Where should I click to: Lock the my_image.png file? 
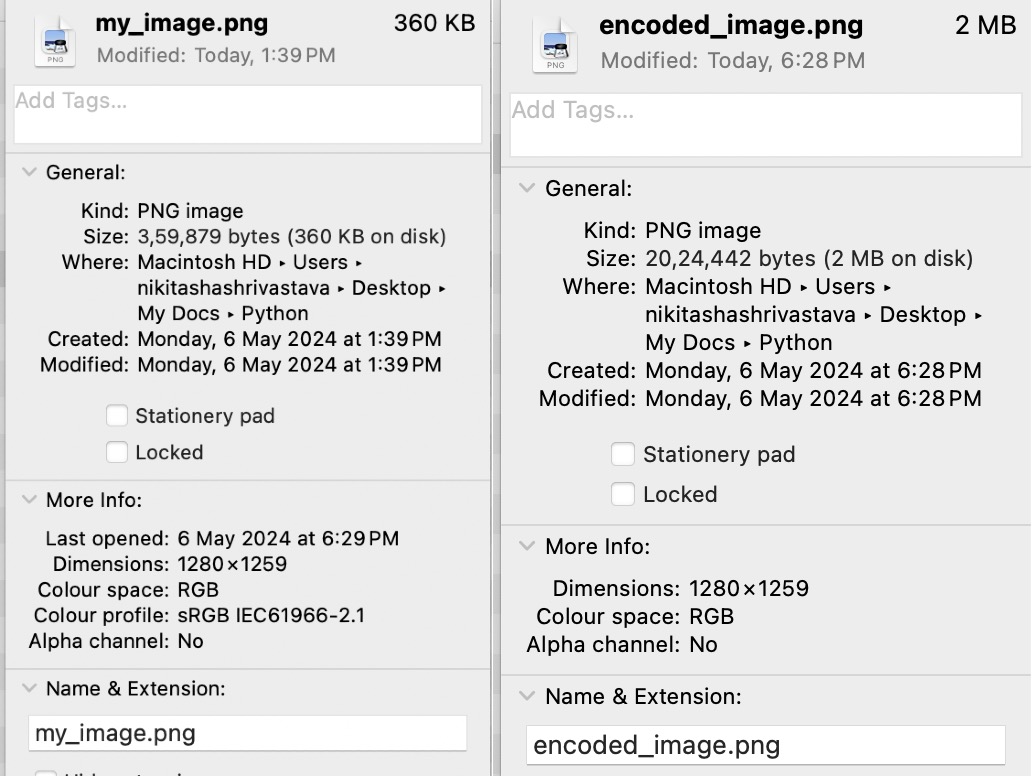pos(117,452)
